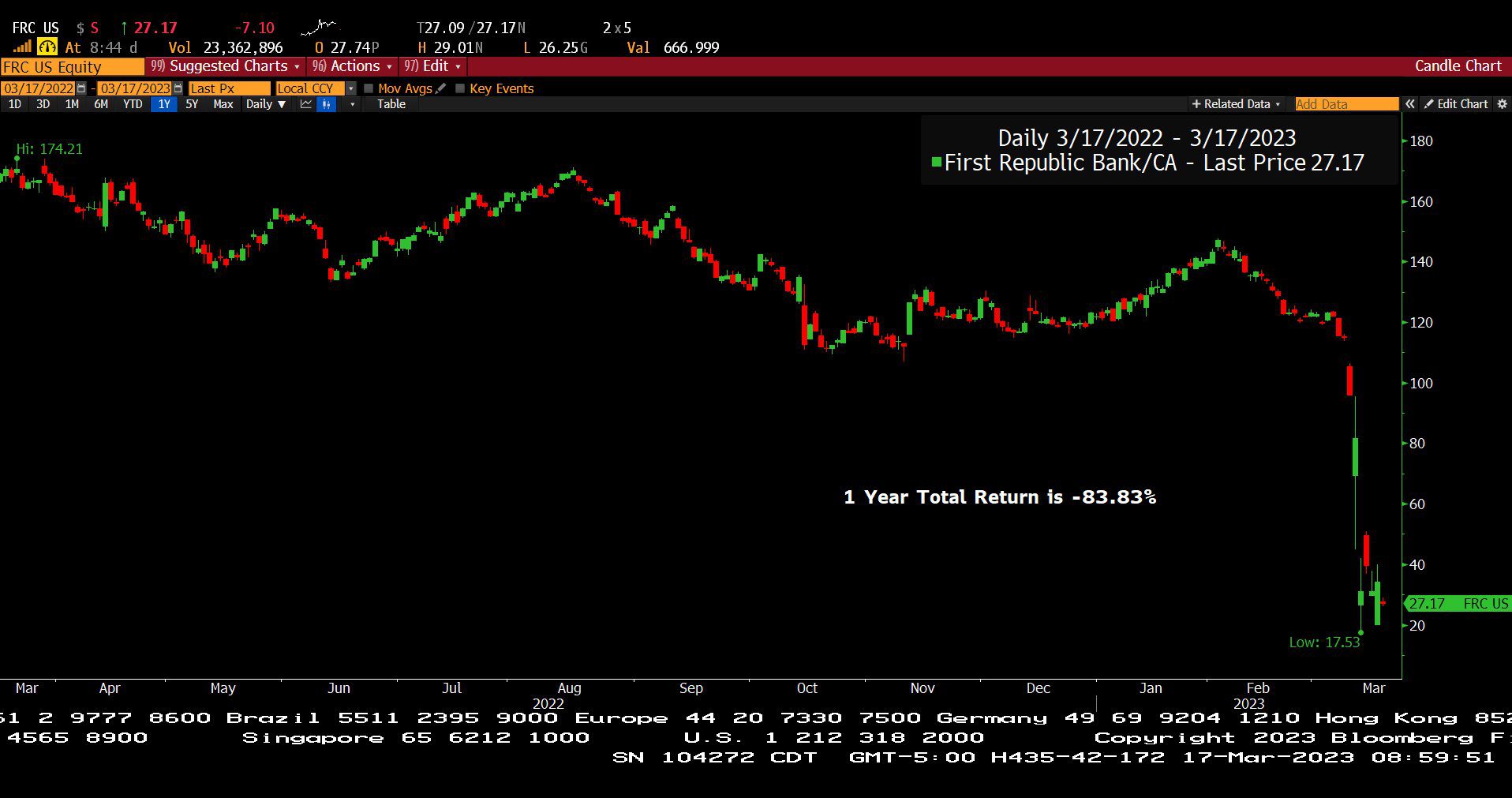This screenshot has height=798, width=1512.
Task: Click the 2x5 size quote
Action: coord(617,28)
